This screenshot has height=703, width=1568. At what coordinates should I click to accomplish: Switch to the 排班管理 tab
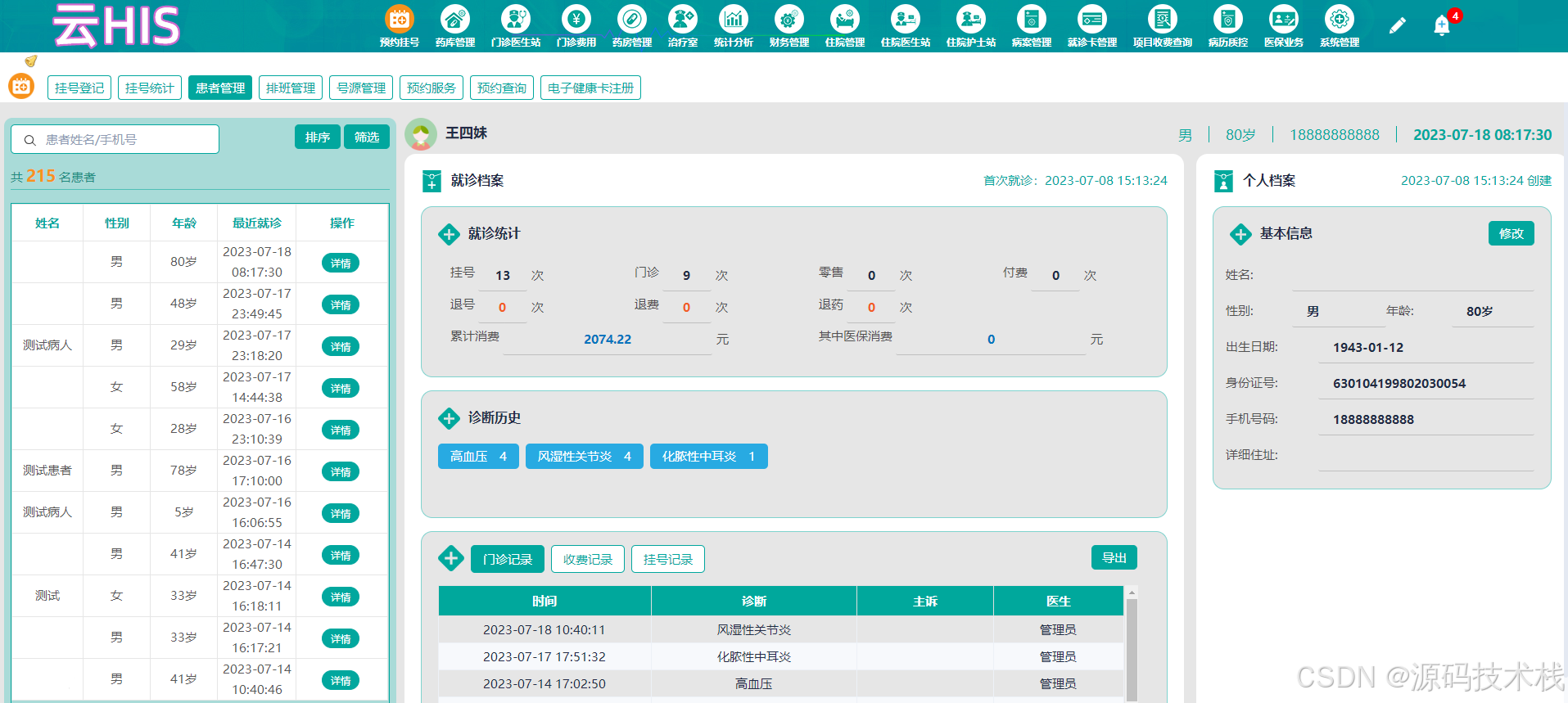(291, 88)
